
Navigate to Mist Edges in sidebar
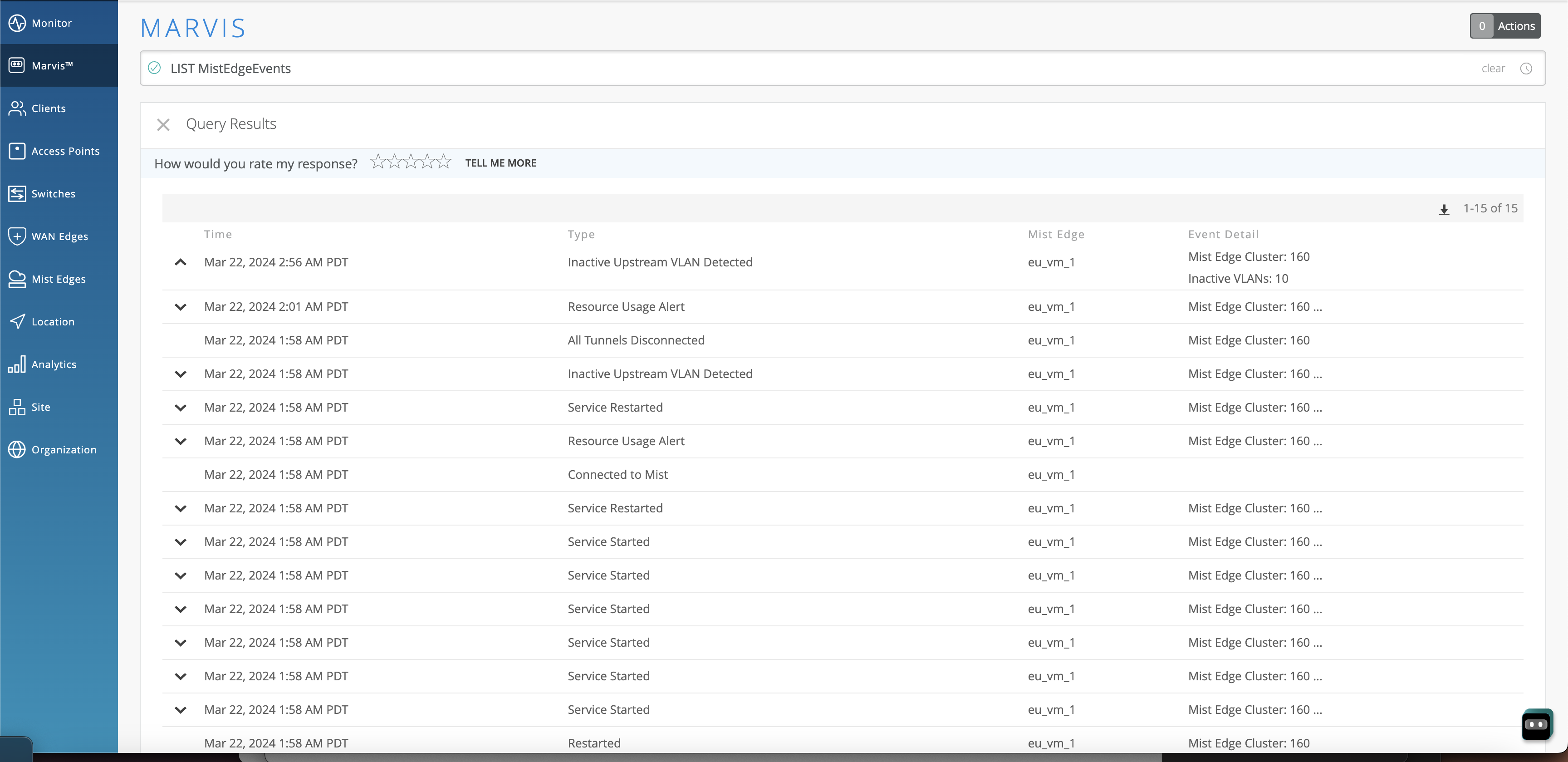pos(59,279)
